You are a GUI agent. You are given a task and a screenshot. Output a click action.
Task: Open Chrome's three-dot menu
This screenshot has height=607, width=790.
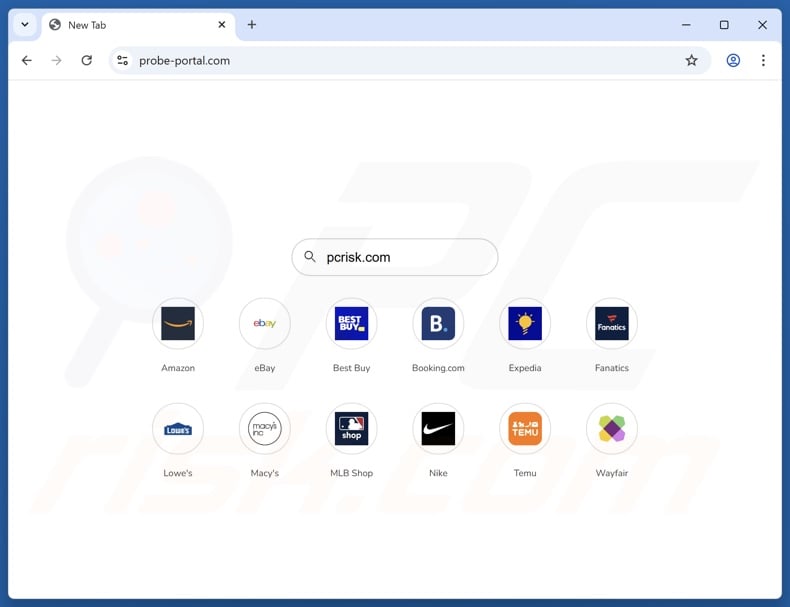(x=763, y=60)
